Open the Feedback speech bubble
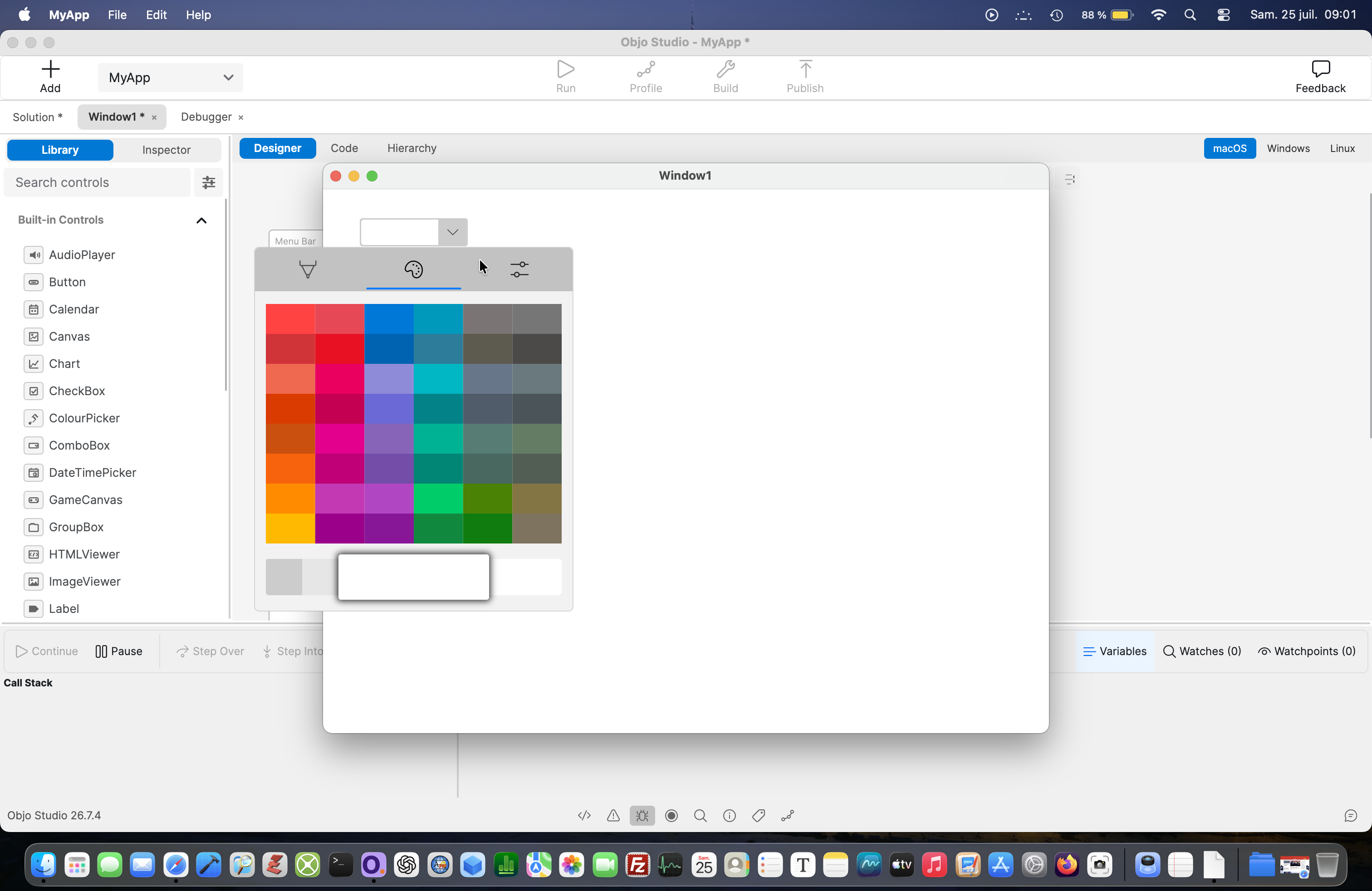 tap(1320, 69)
